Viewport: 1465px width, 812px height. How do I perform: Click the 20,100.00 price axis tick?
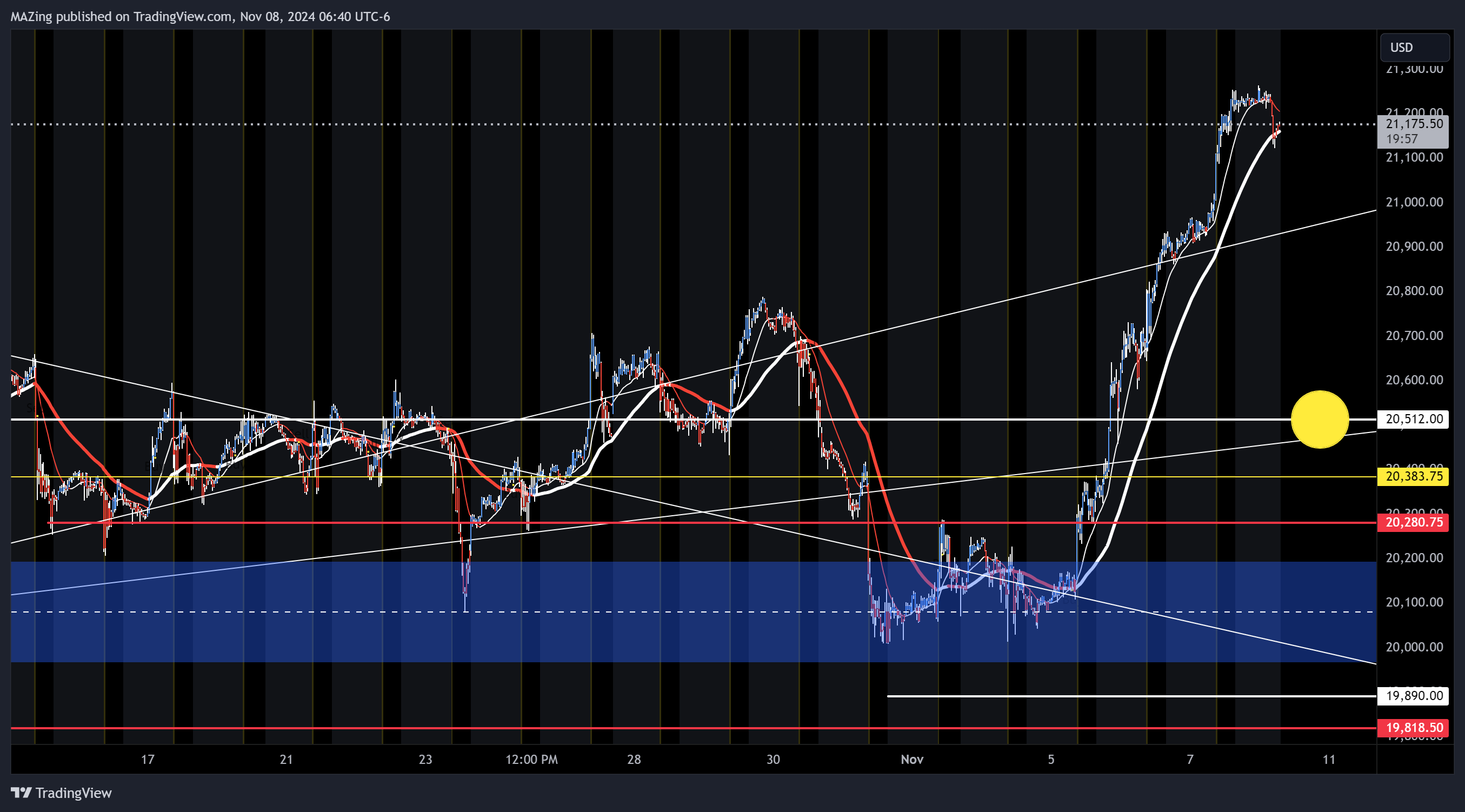pyautogui.click(x=1414, y=602)
